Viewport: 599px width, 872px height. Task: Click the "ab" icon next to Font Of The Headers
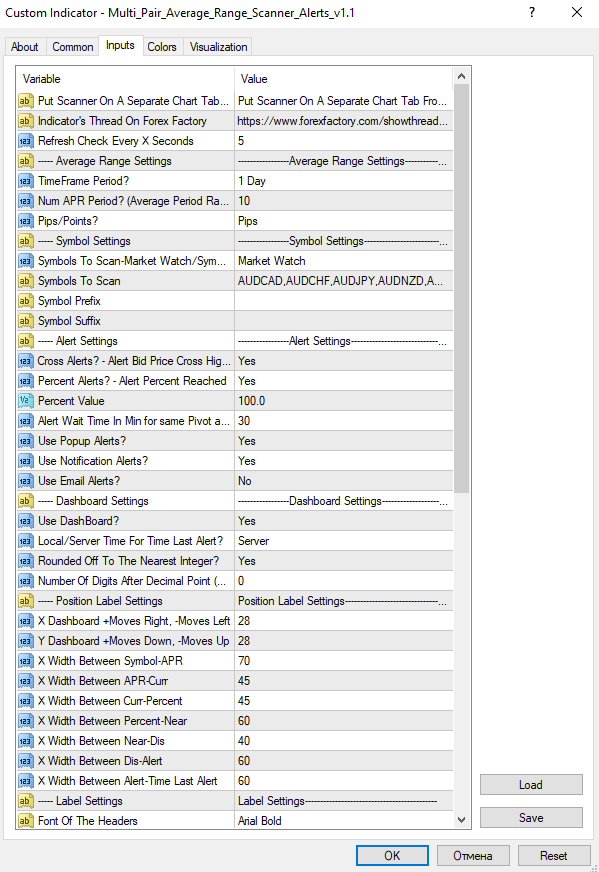tap(23, 821)
